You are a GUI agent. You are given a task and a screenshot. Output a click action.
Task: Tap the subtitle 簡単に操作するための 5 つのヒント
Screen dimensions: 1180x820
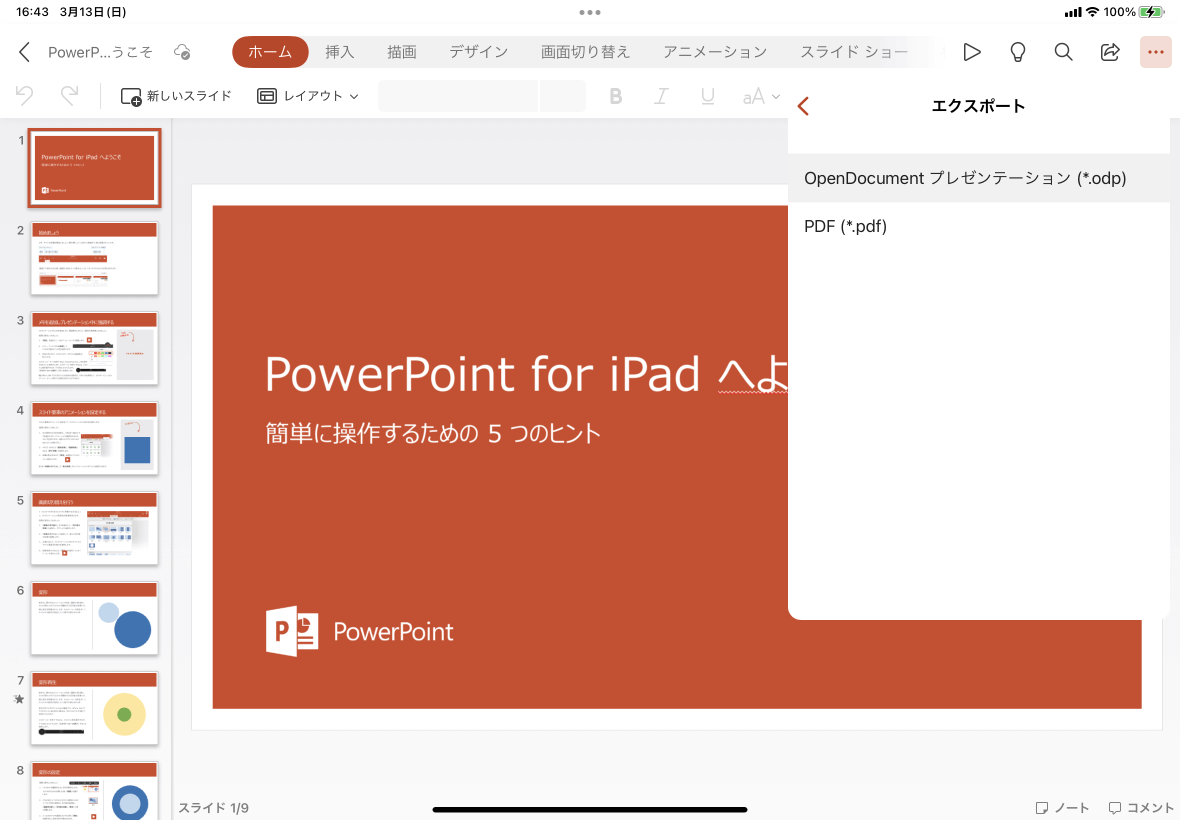[433, 433]
